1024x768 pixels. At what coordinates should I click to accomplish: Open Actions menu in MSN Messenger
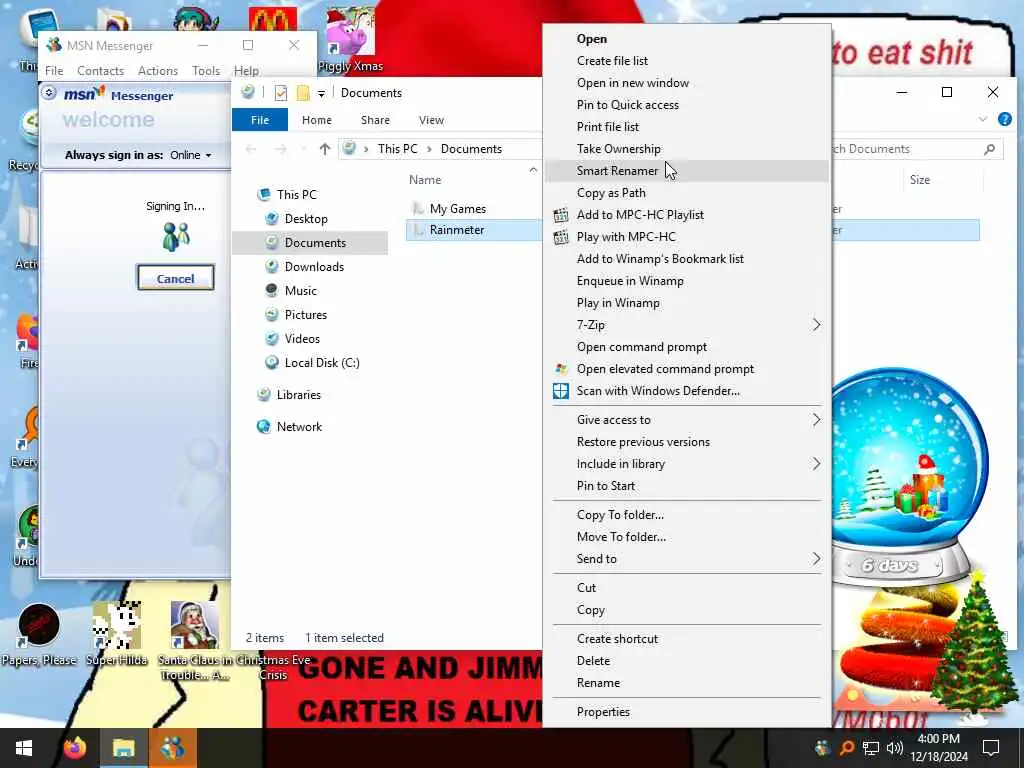157,71
